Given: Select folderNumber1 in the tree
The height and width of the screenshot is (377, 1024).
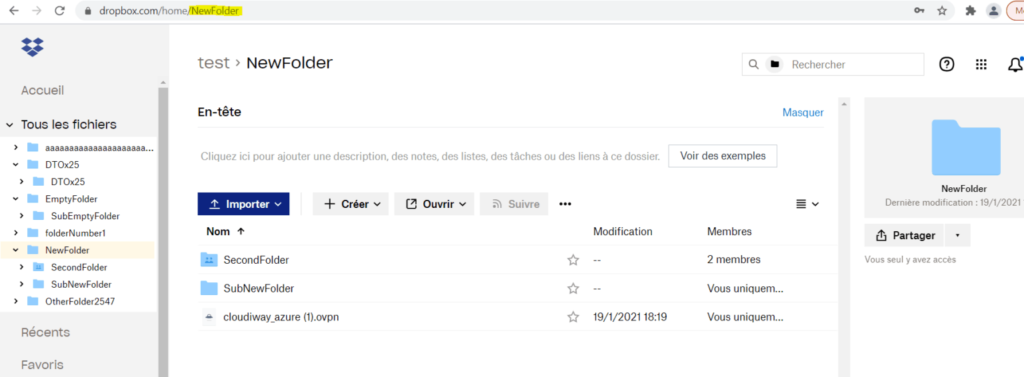Looking at the screenshot, I should coord(75,233).
